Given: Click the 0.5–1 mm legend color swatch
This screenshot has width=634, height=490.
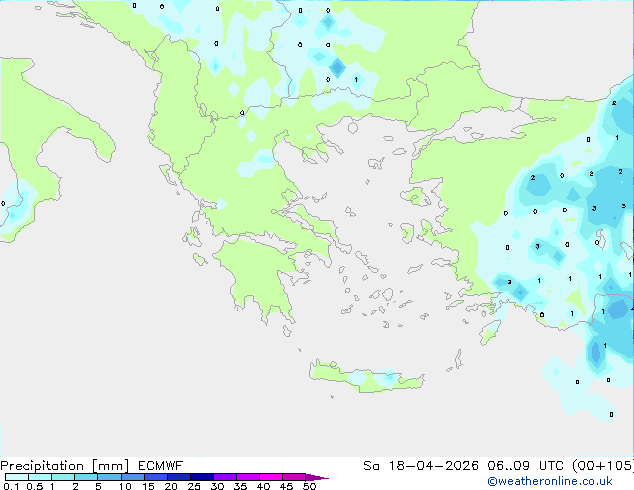Looking at the screenshot, I should tap(40, 477).
